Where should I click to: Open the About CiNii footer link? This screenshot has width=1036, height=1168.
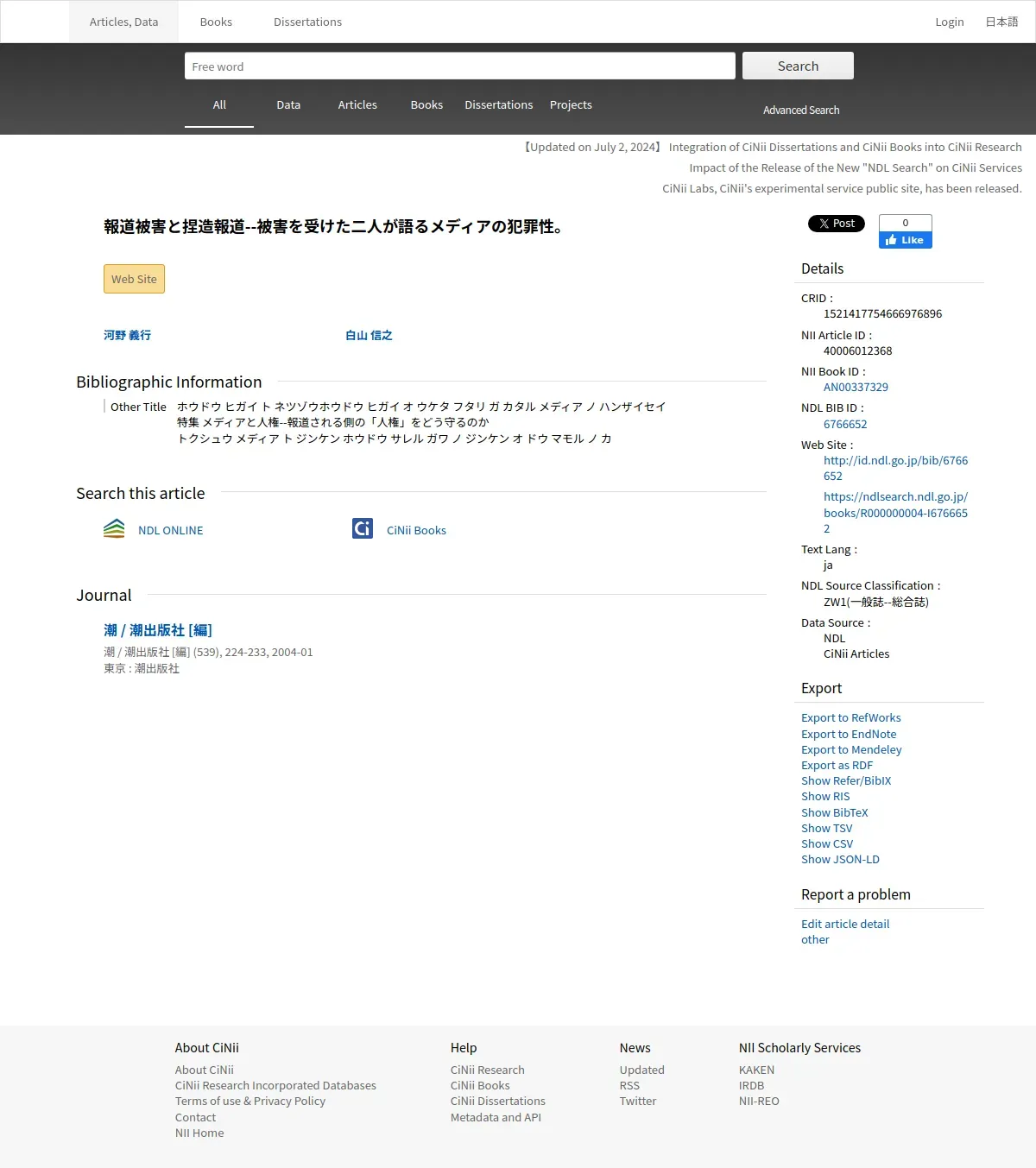(205, 1070)
